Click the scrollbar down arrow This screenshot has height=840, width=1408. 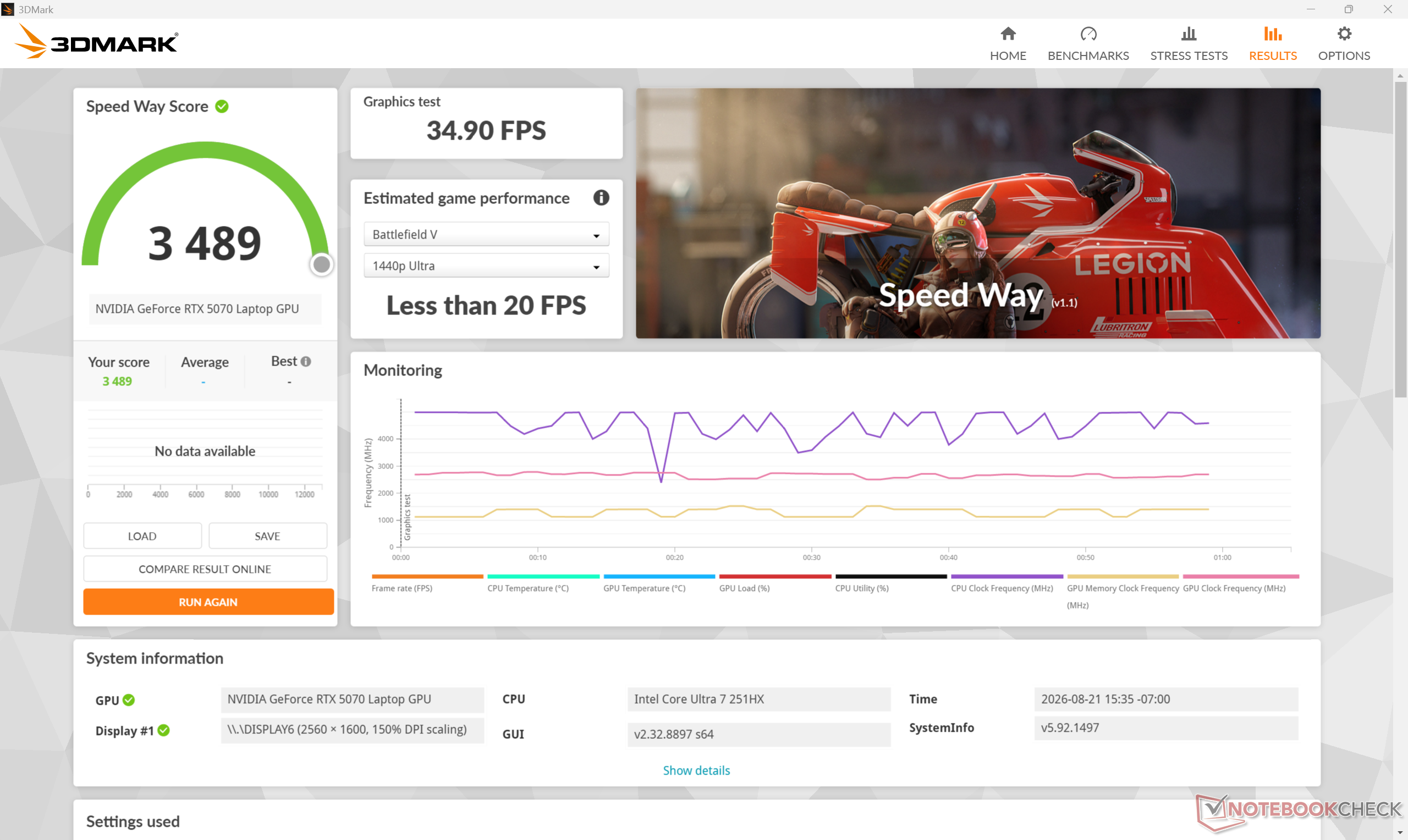pos(1400,834)
